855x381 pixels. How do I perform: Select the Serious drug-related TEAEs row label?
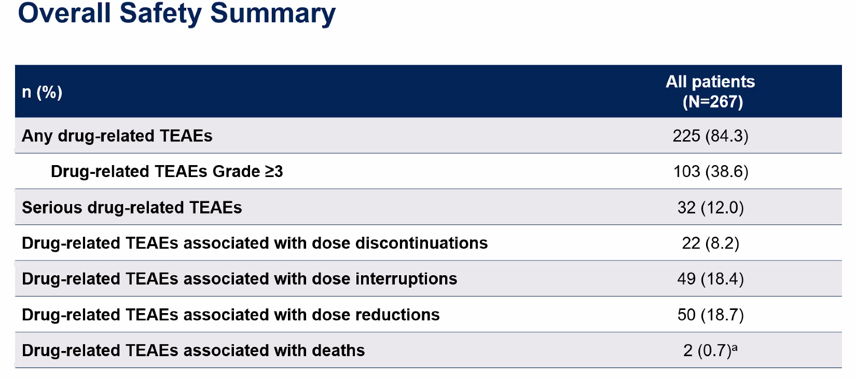(131, 208)
